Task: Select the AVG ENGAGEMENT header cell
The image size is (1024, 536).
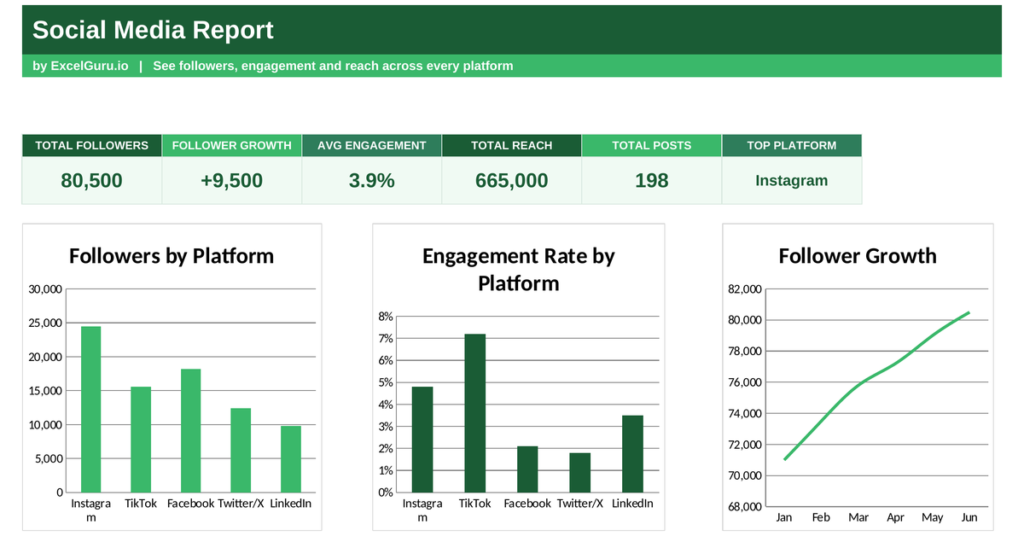Action: point(372,146)
